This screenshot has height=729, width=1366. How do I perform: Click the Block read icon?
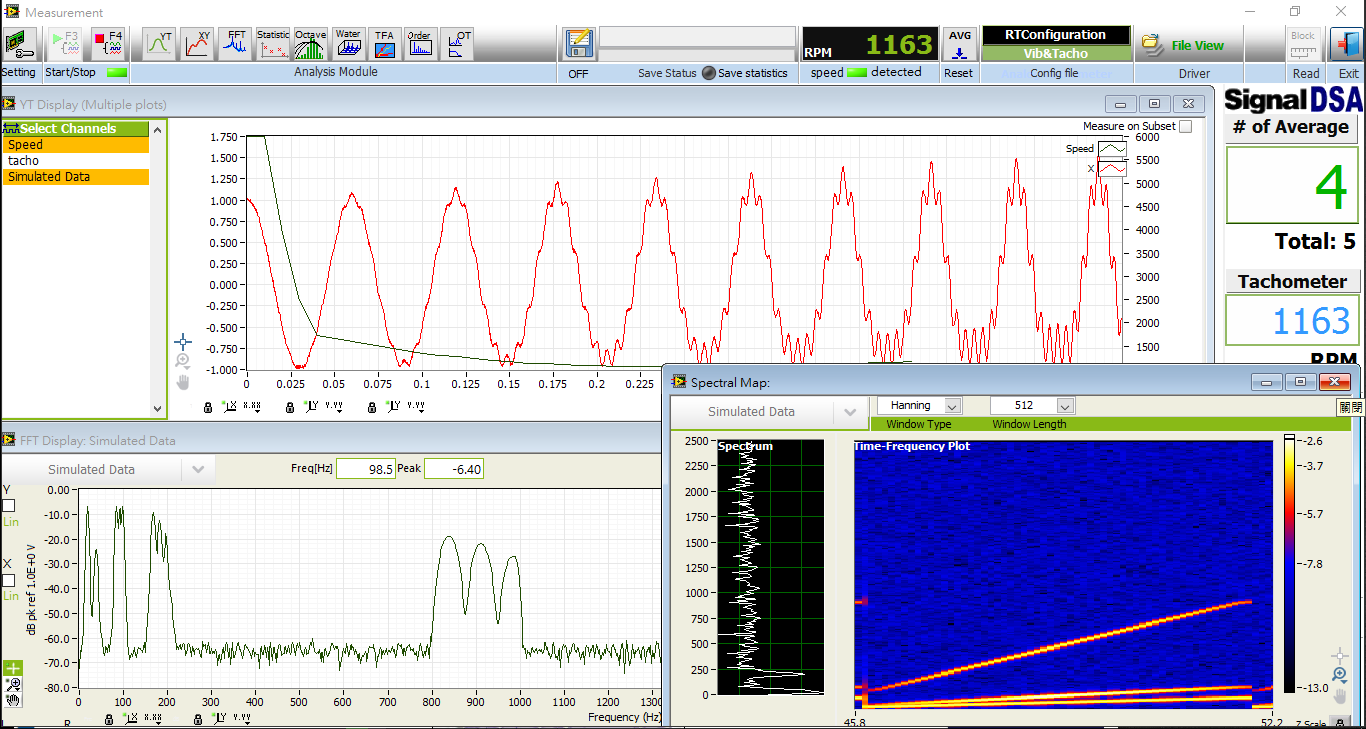coord(1303,45)
